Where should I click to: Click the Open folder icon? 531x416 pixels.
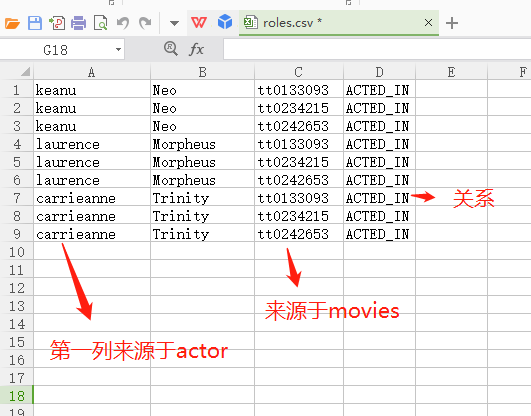pos(12,23)
